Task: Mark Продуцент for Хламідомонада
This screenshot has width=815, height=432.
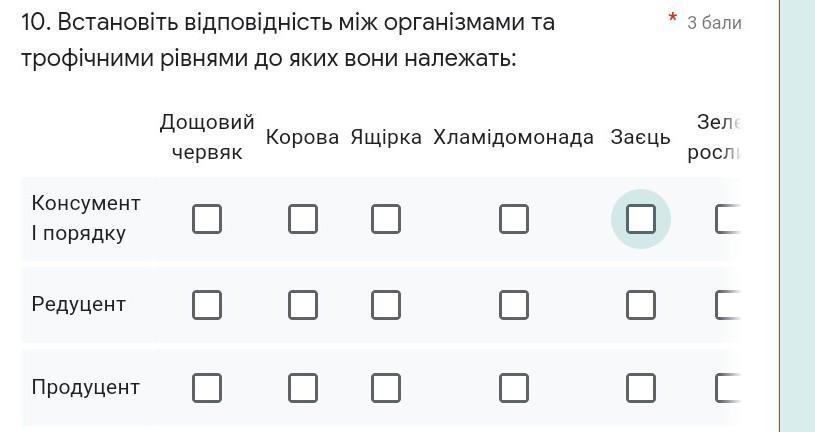Action: 514,387
